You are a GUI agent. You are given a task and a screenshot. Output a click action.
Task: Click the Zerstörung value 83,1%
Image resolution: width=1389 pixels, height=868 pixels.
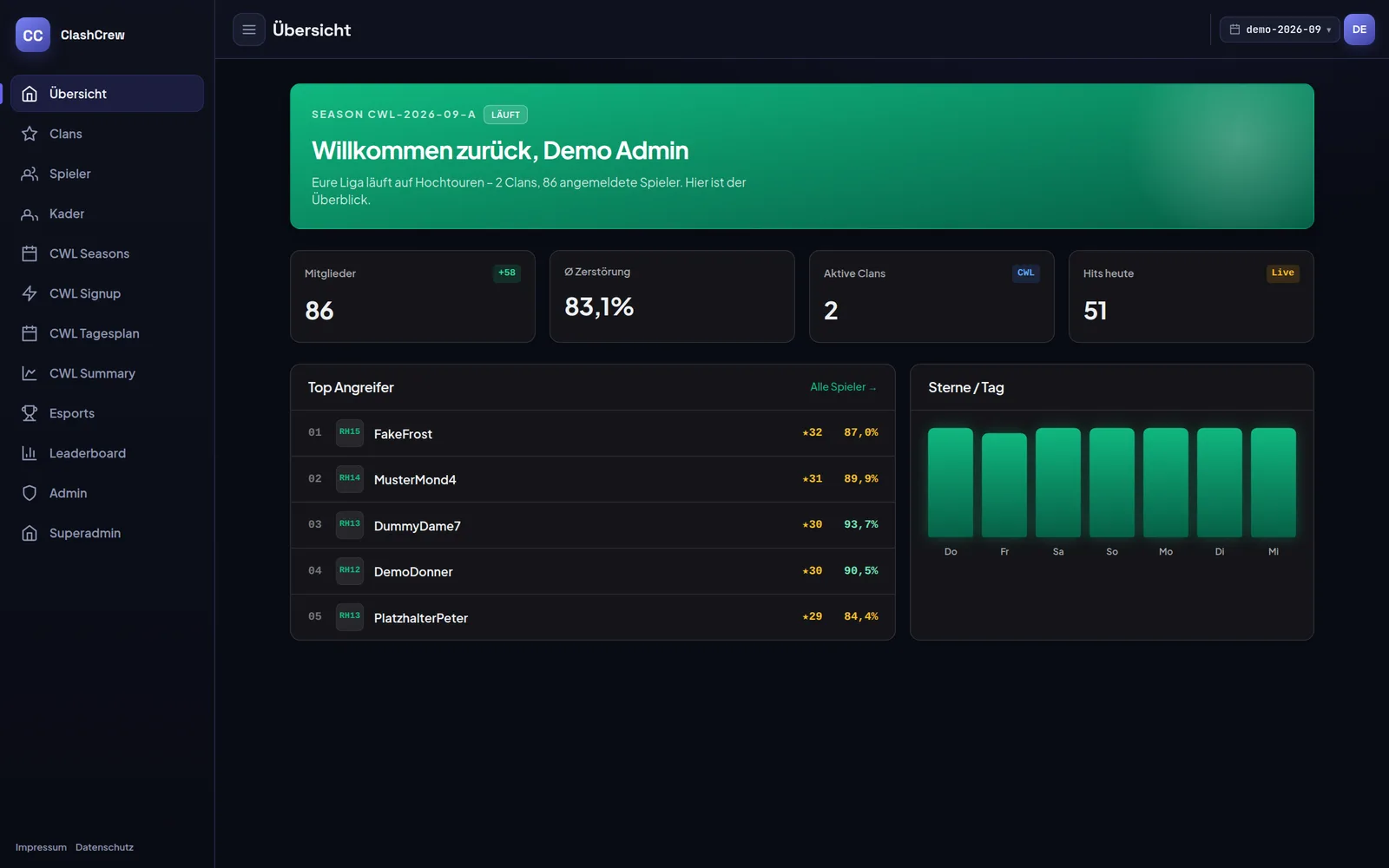pos(599,306)
